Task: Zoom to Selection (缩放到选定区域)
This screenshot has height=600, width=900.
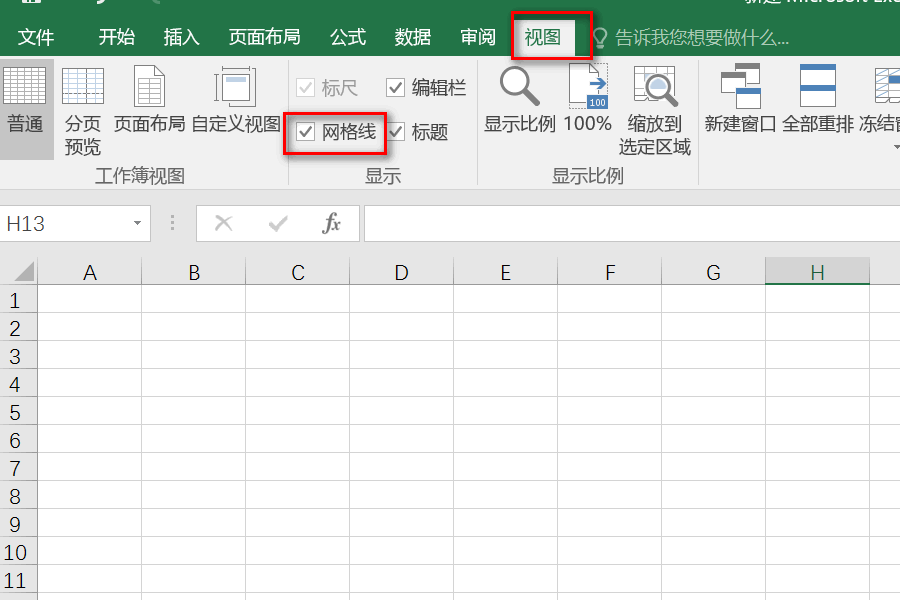Action: click(655, 110)
